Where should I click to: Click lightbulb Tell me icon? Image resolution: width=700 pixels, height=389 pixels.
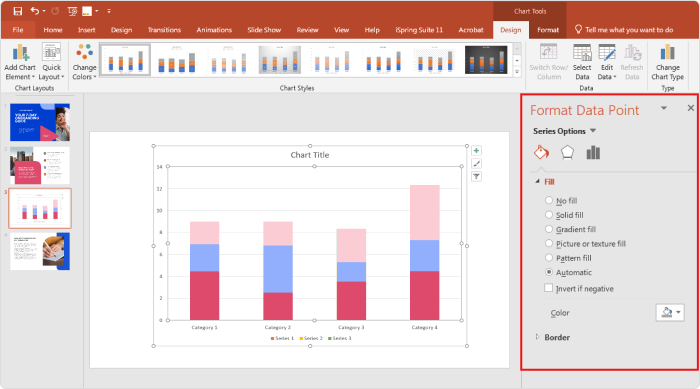click(x=578, y=29)
